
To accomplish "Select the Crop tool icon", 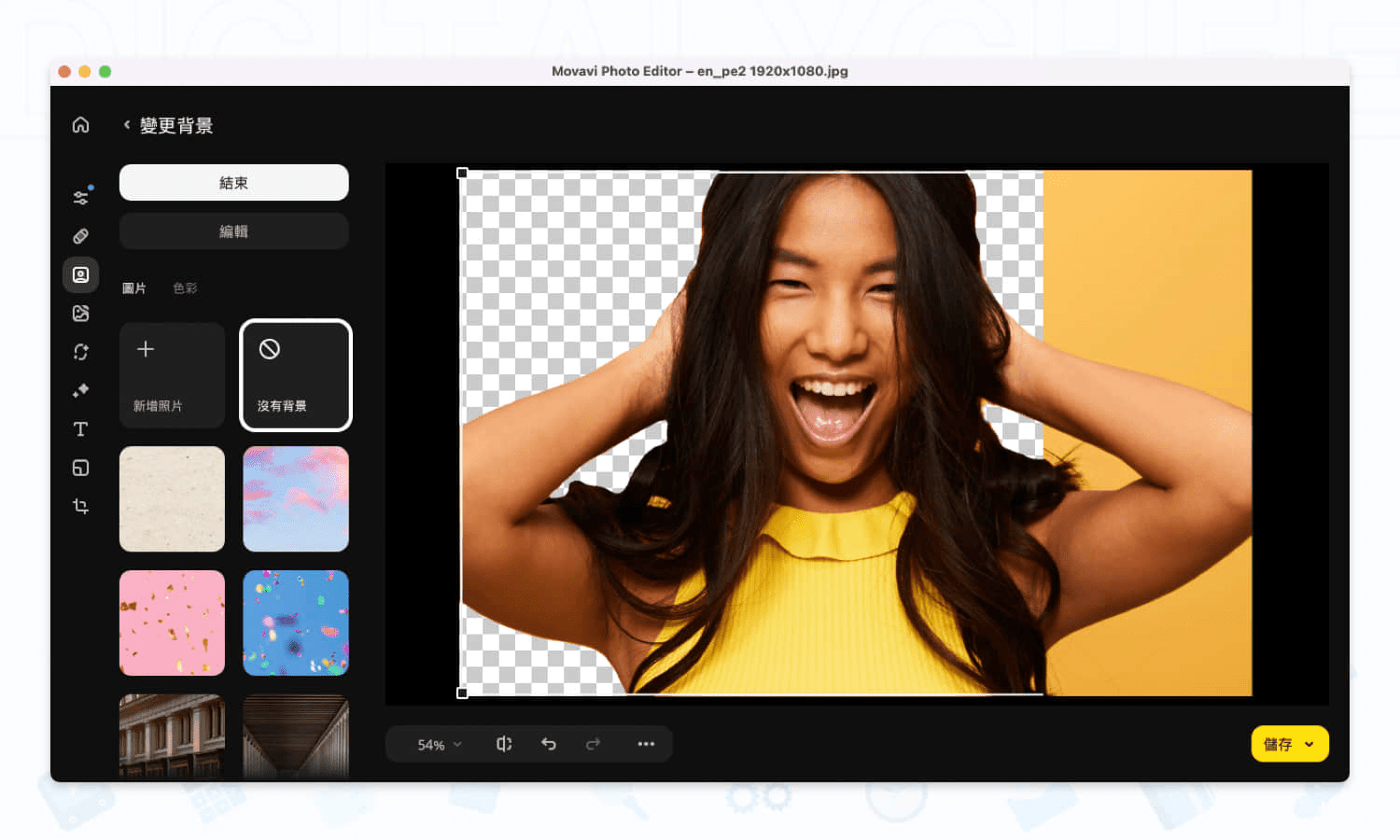I will click(80, 506).
